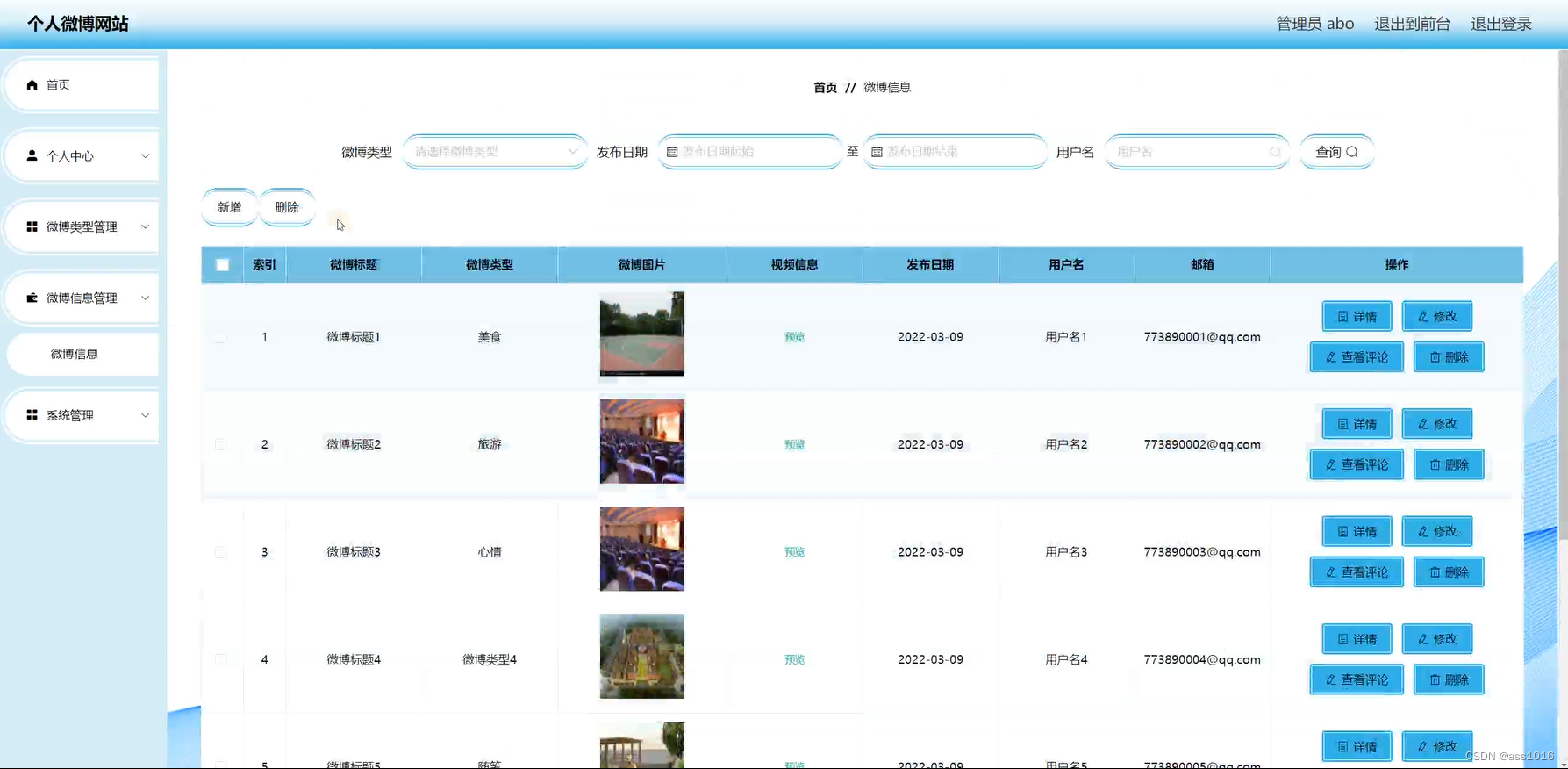This screenshot has height=769, width=1568.
Task: Click the search icon inside 用户名 field
Action: pyautogui.click(x=1275, y=152)
